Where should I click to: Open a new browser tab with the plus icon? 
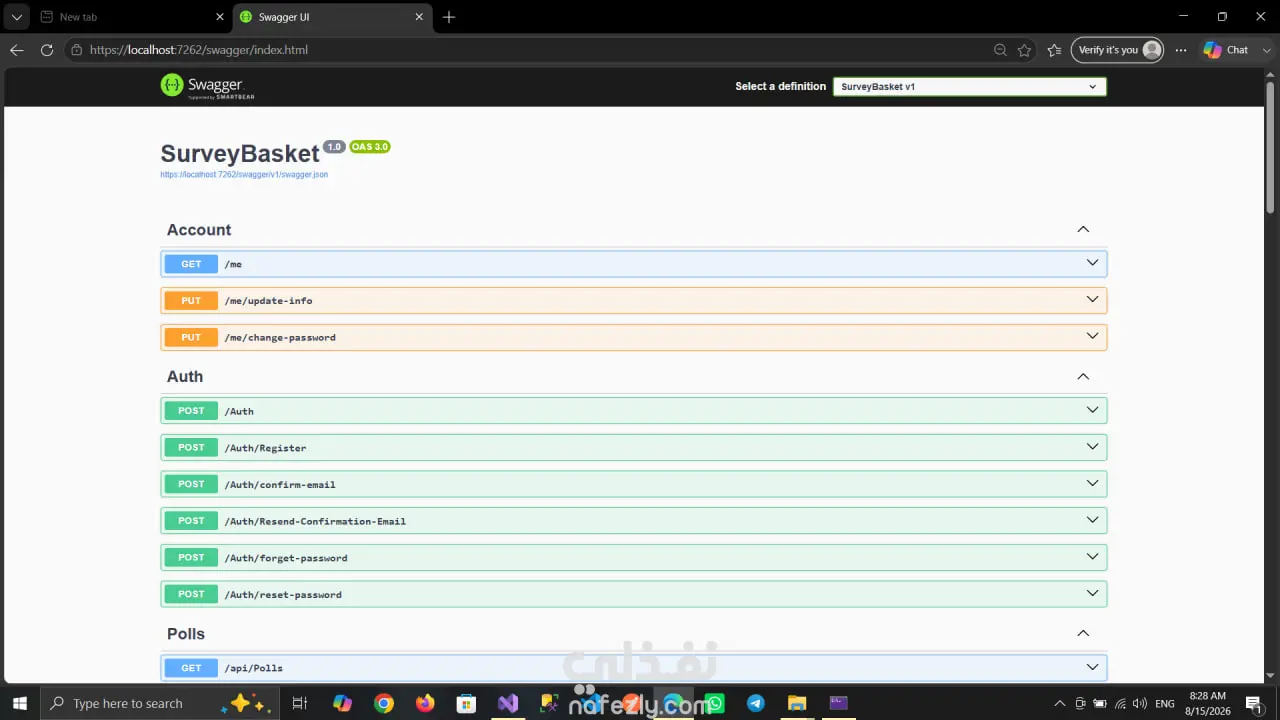(449, 17)
